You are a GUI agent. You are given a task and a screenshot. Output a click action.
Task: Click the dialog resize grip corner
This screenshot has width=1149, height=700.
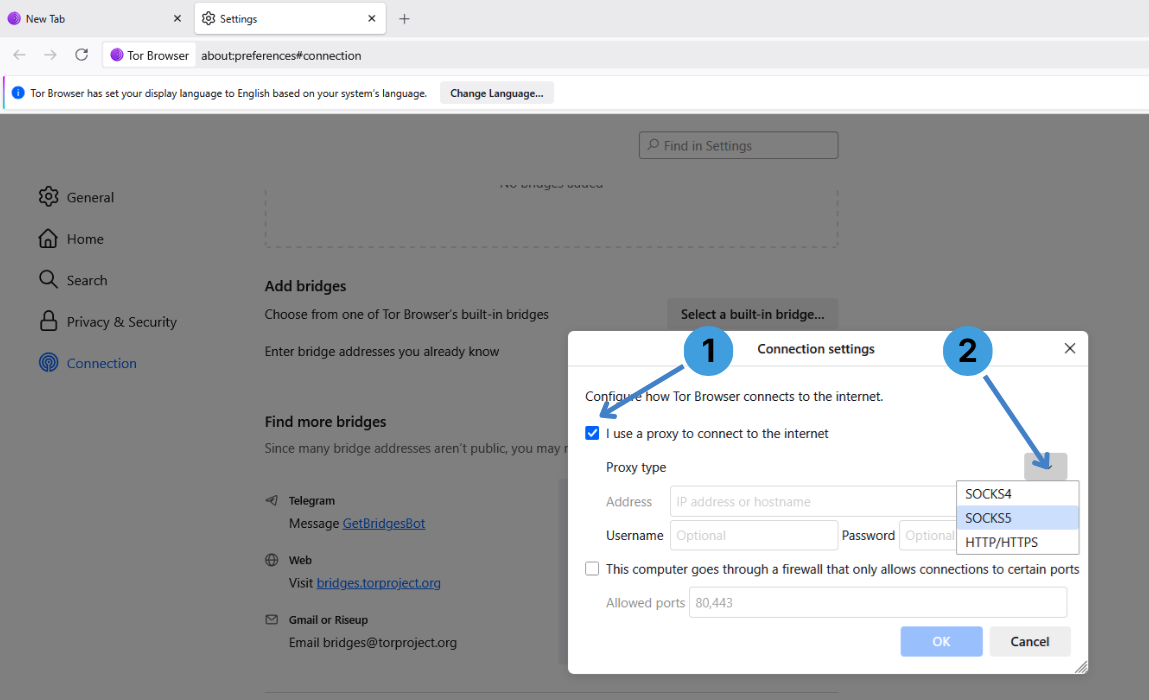(1081, 666)
